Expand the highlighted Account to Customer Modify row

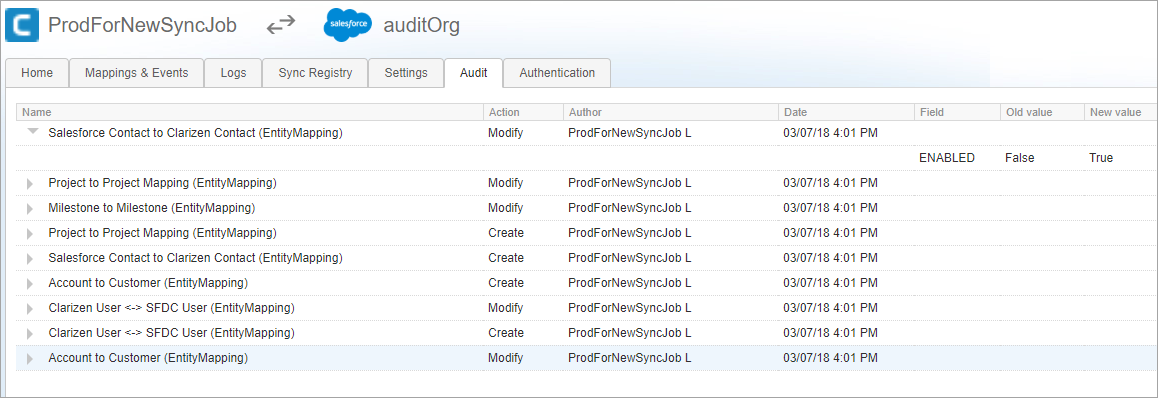(x=30, y=359)
